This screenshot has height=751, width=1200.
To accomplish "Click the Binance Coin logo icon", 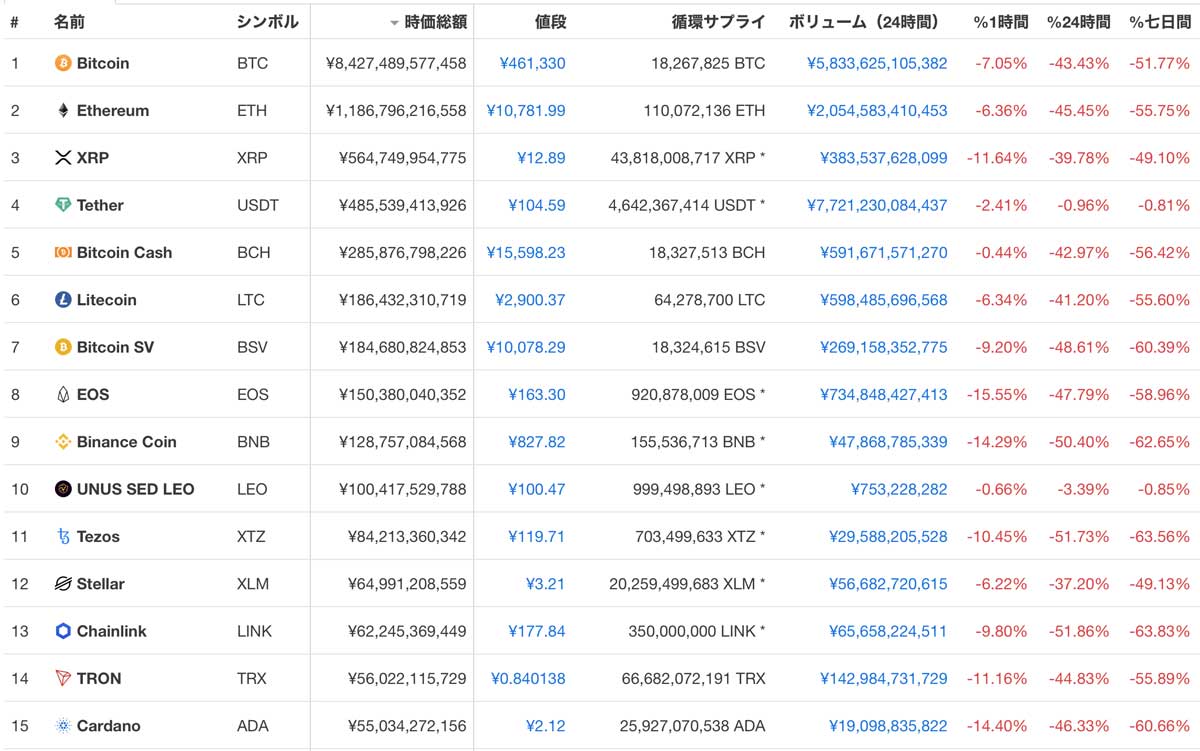I will point(63,442).
